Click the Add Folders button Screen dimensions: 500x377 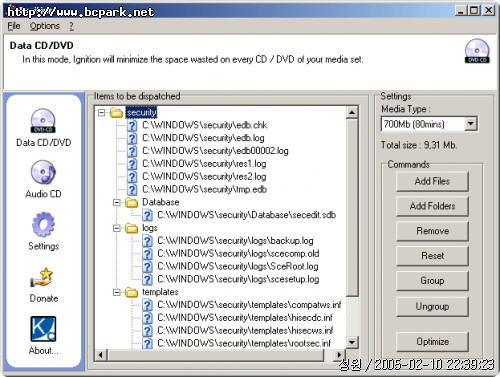click(x=432, y=206)
